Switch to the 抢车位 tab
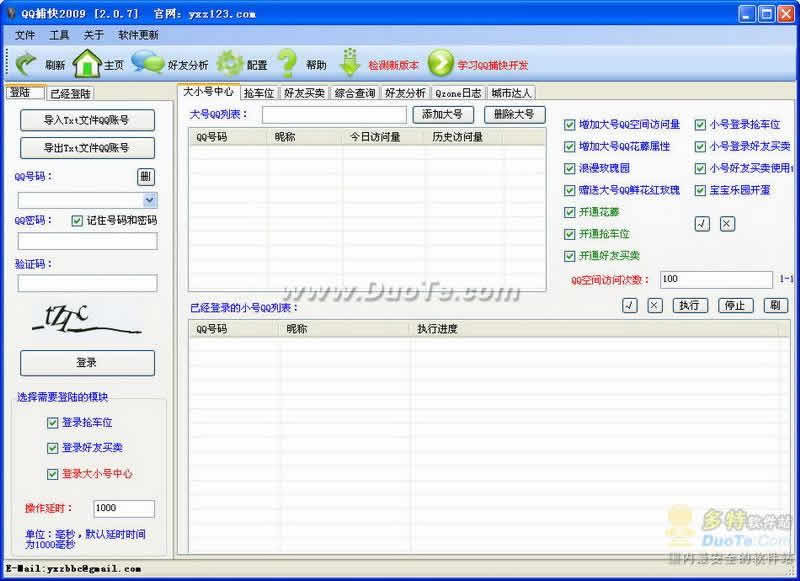800x581 pixels. coord(259,93)
